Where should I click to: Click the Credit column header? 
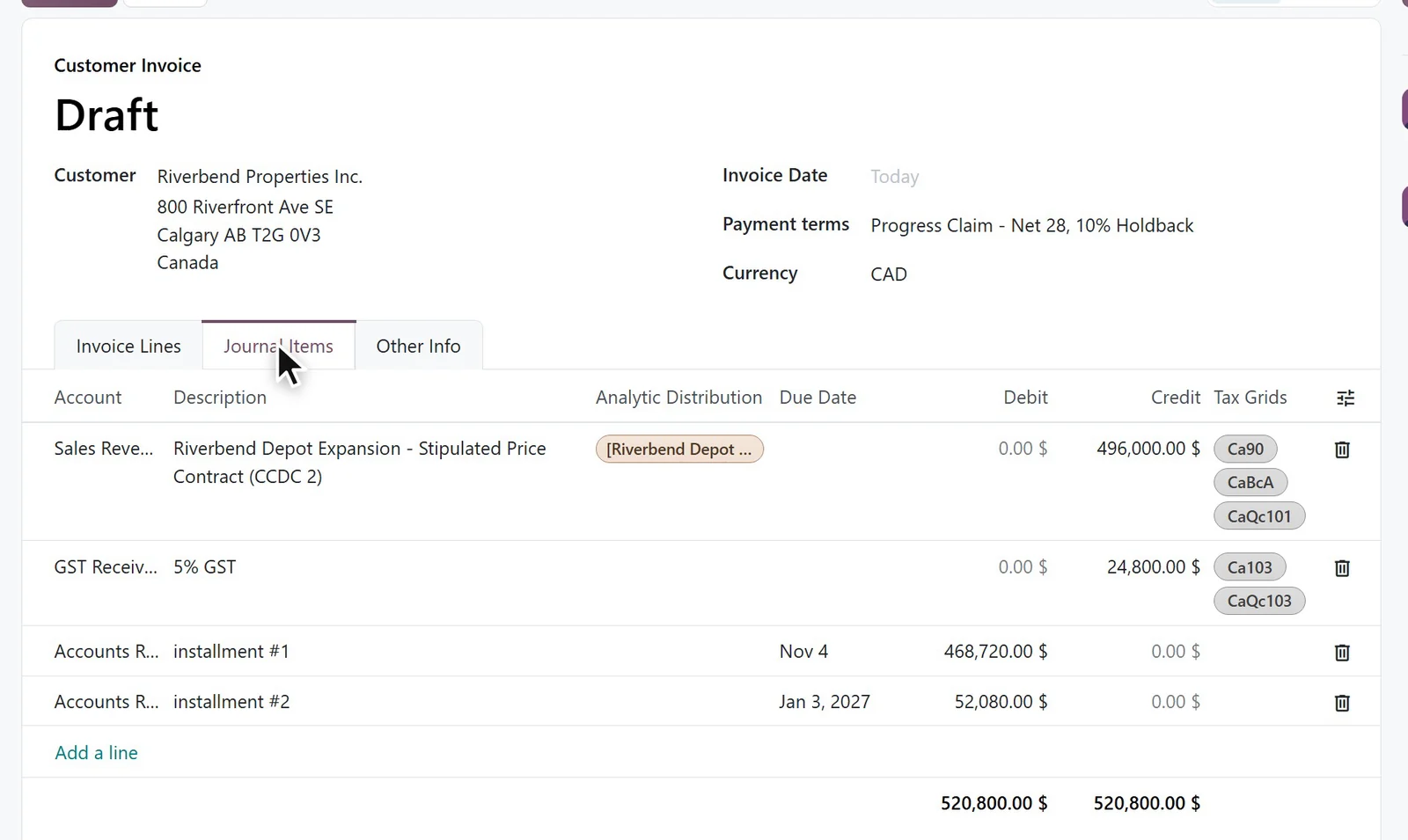pos(1176,398)
